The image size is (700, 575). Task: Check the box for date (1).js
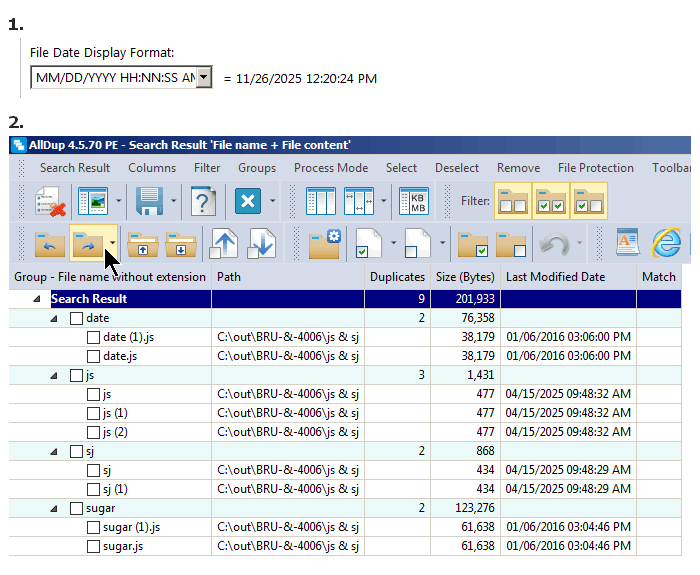tap(93, 337)
